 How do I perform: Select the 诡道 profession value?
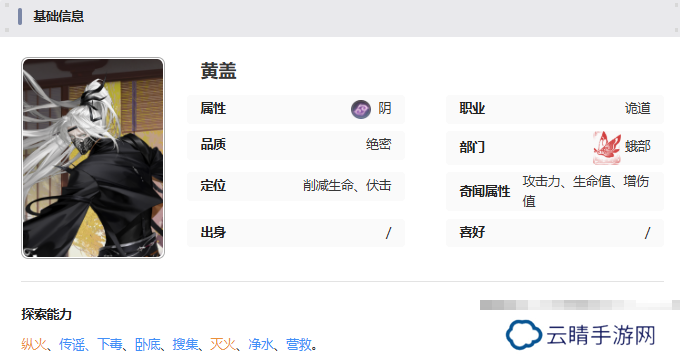click(x=638, y=108)
